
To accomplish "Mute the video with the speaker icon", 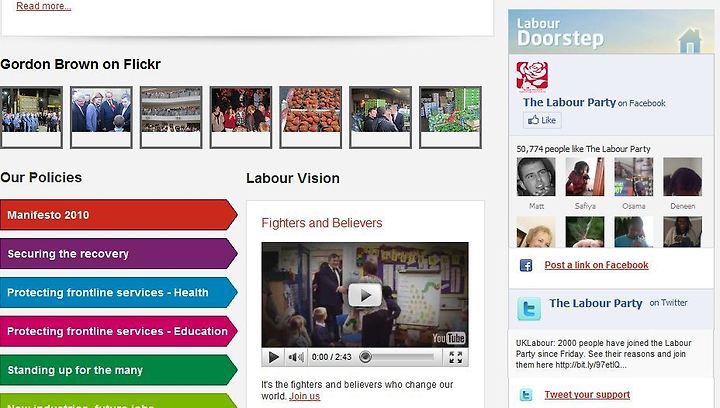I will tap(296, 357).
